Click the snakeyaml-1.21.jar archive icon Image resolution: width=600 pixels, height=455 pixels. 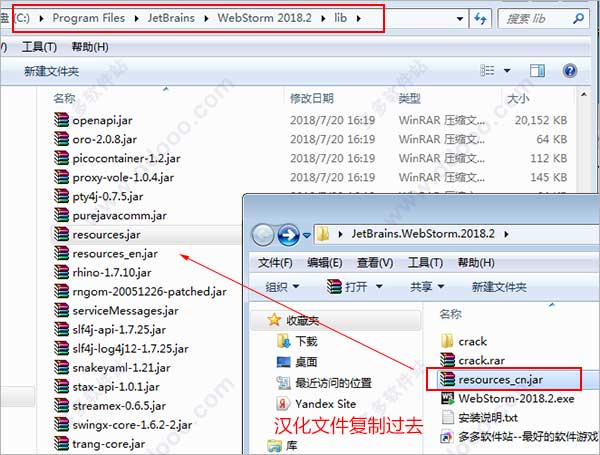(x=61, y=367)
